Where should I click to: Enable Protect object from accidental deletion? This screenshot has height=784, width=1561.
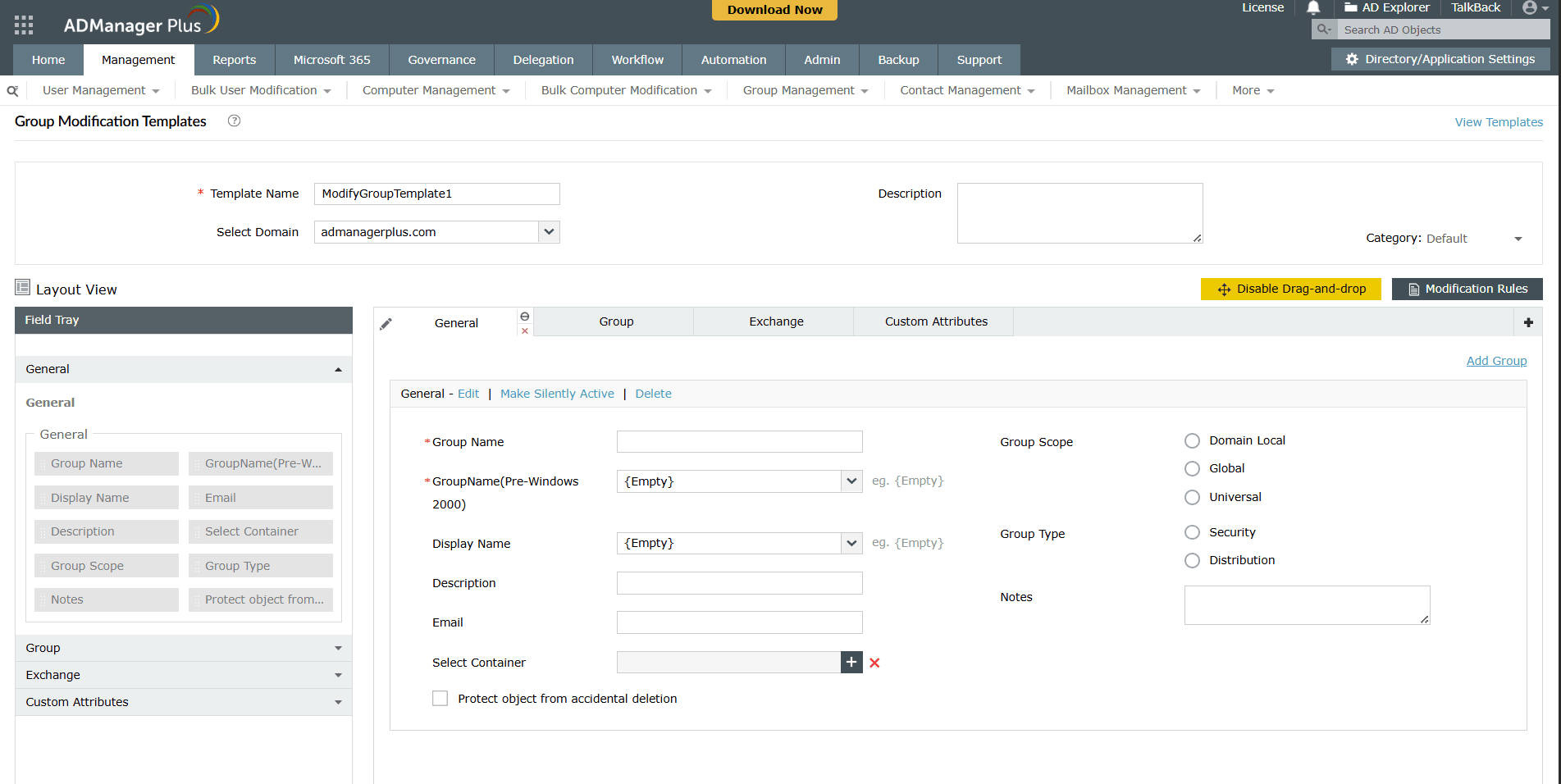440,698
